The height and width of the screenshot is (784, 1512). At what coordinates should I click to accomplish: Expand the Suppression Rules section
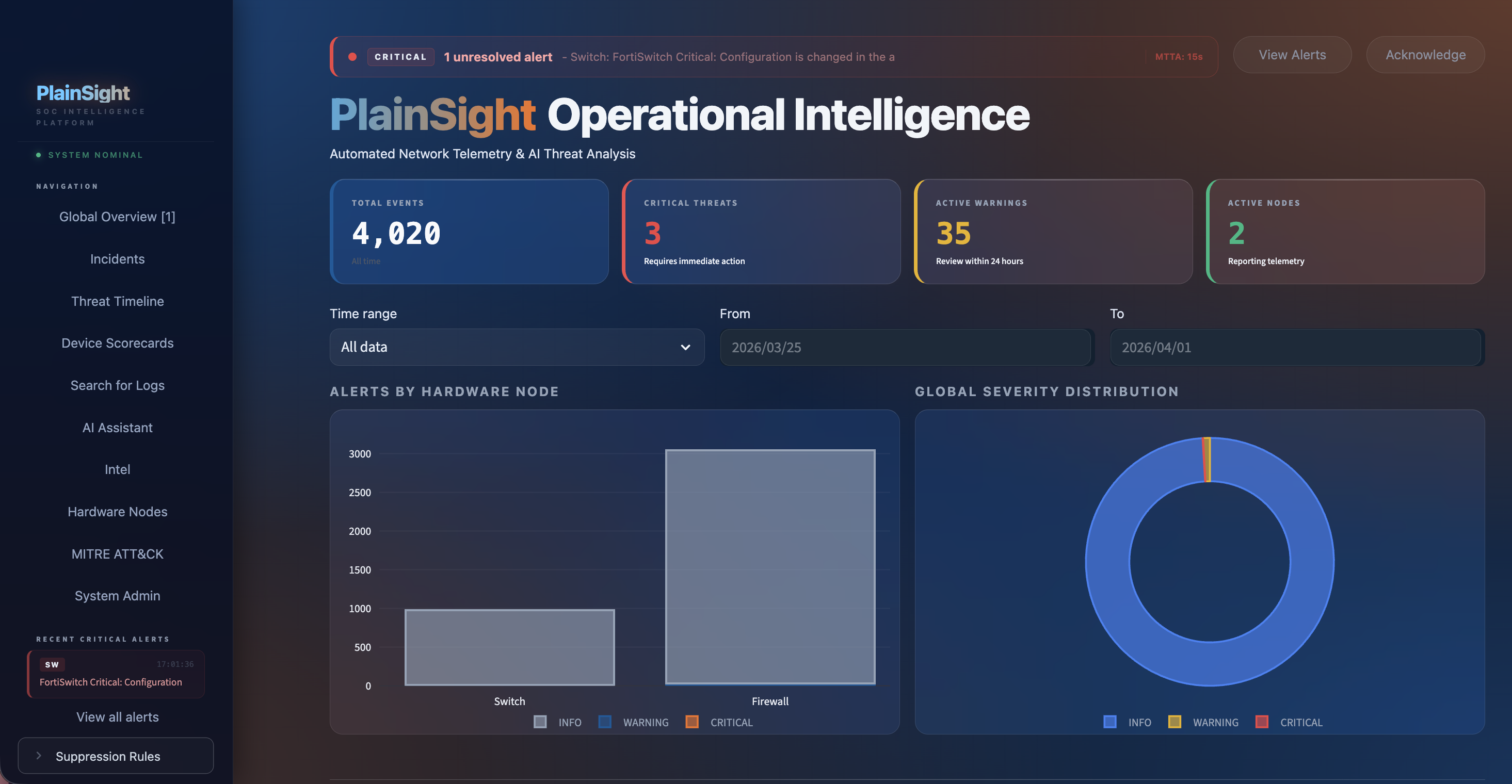coord(115,756)
